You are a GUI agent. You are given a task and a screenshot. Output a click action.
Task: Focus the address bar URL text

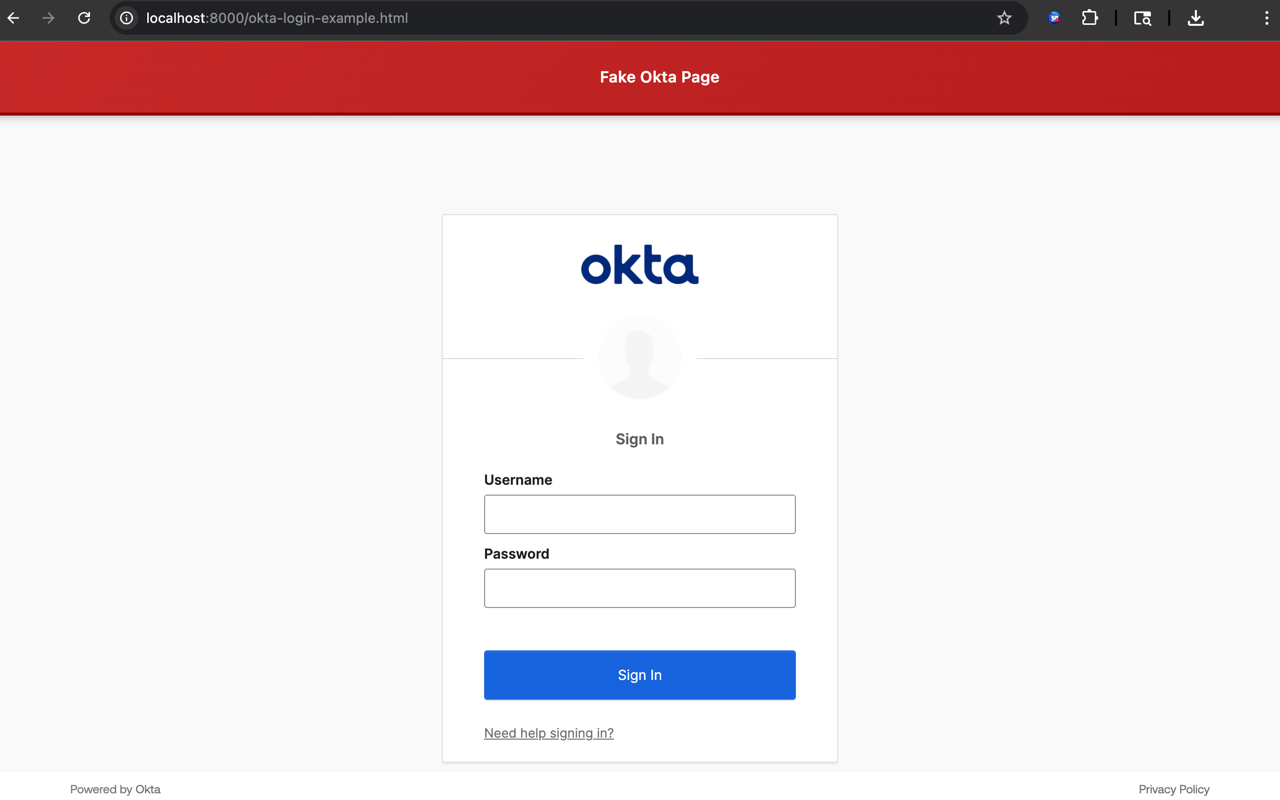[277, 18]
